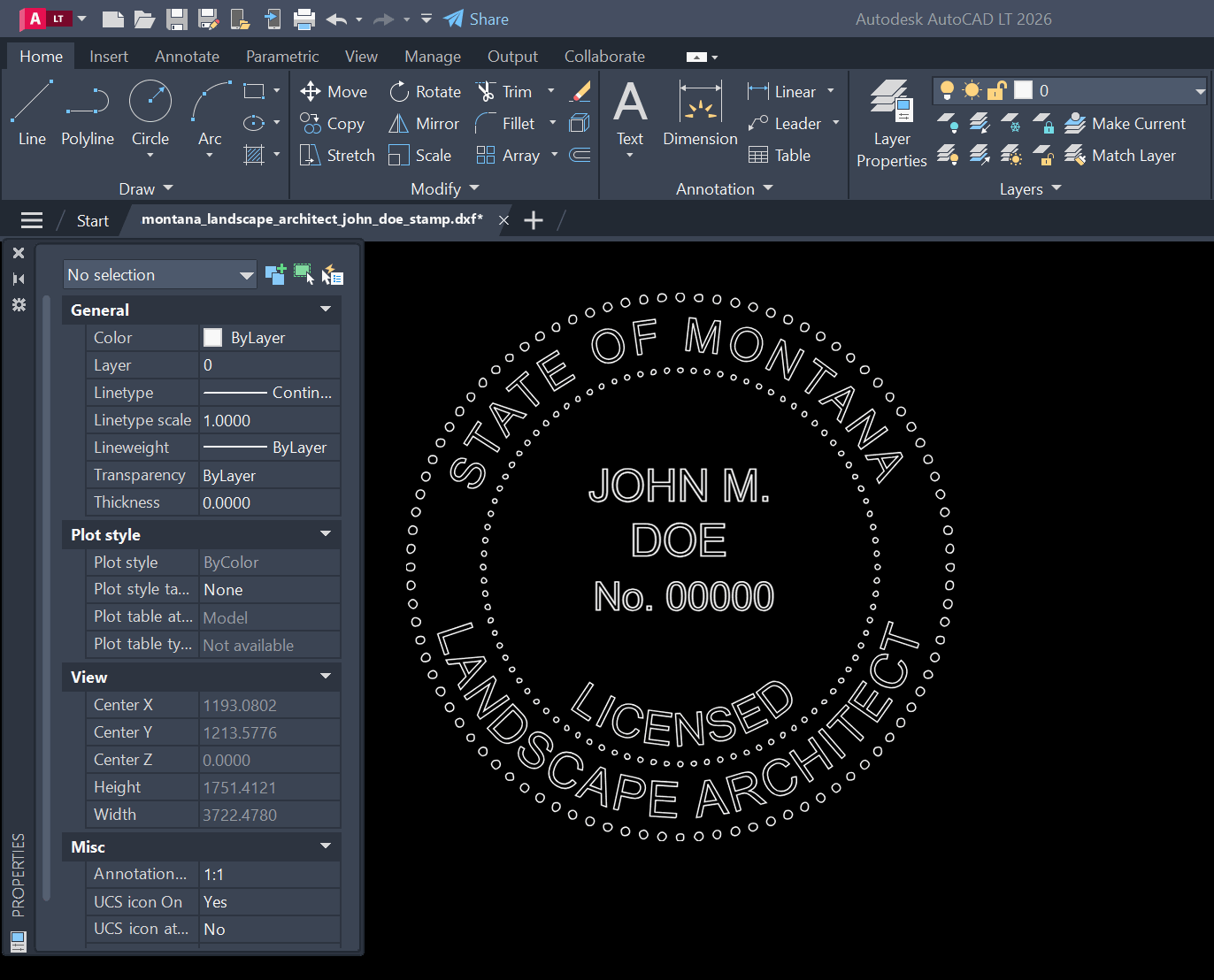Open the No selection dropdown

pyautogui.click(x=159, y=274)
